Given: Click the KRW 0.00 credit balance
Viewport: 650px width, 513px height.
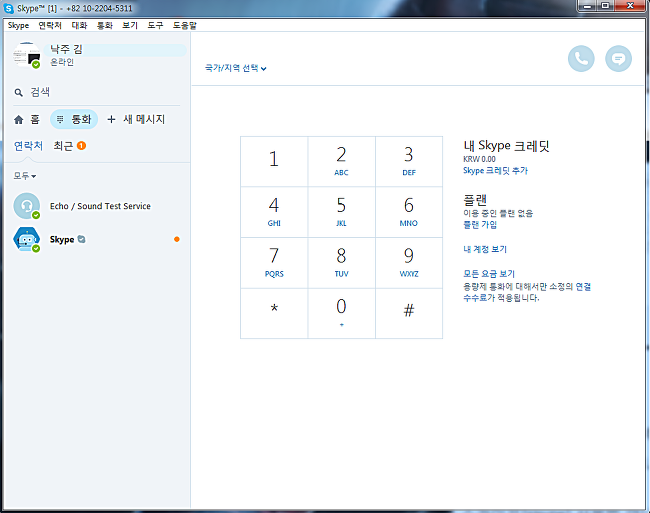Looking at the screenshot, I should coord(479,159).
